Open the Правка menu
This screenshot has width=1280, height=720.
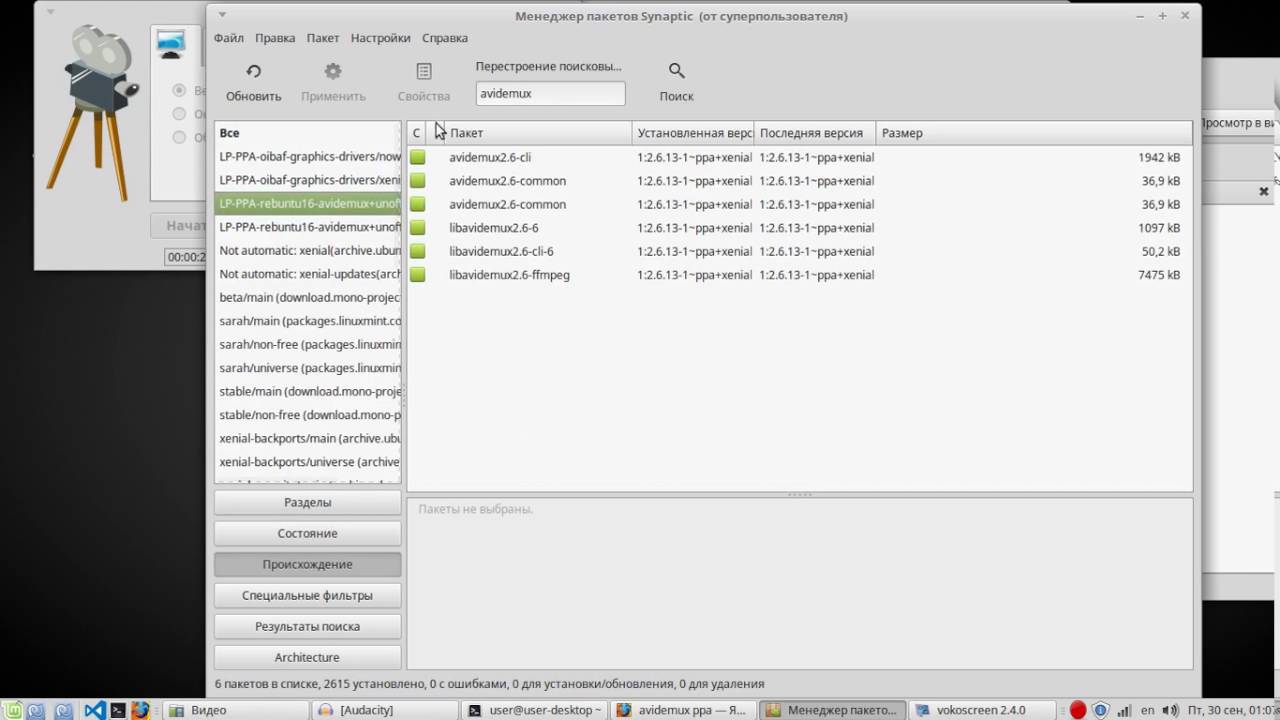click(275, 38)
